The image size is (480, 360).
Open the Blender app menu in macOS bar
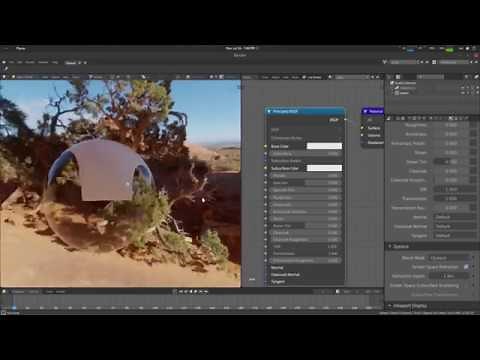coord(21,49)
